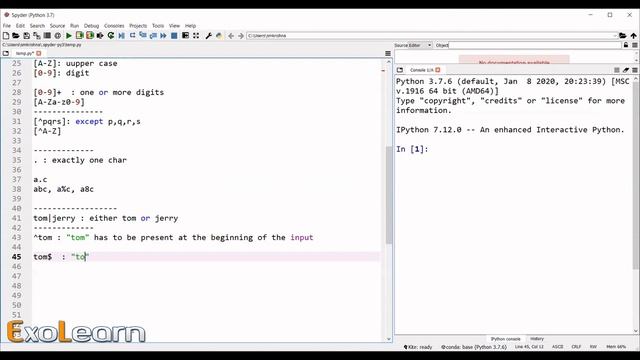Close the temp.py editor tab
Image resolution: width=640 pixels, height=360 pixels.
(x=39, y=53)
